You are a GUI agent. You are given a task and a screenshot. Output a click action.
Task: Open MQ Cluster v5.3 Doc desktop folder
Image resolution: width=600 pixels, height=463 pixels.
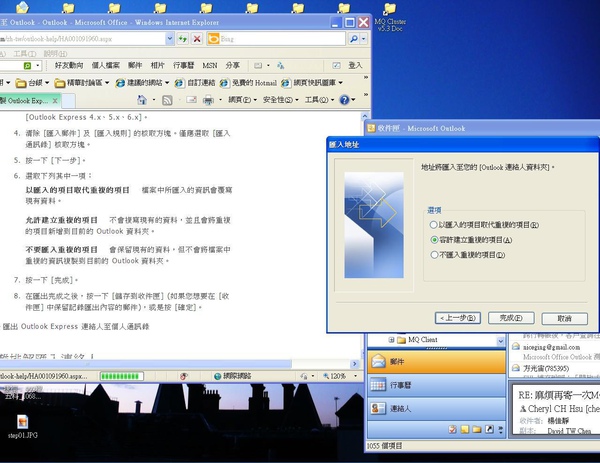pyautogui.click(x=390, y=17)
